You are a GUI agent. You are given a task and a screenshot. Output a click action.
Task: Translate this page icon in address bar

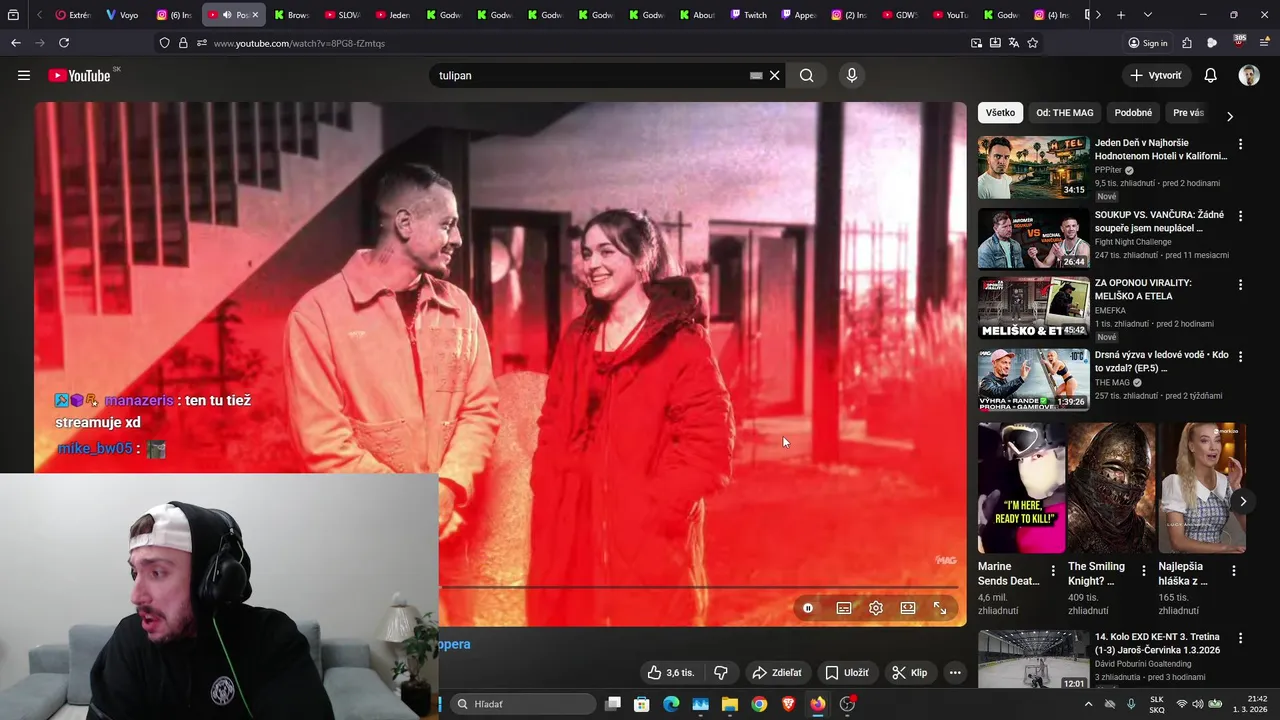click(x=1014, y=43)
